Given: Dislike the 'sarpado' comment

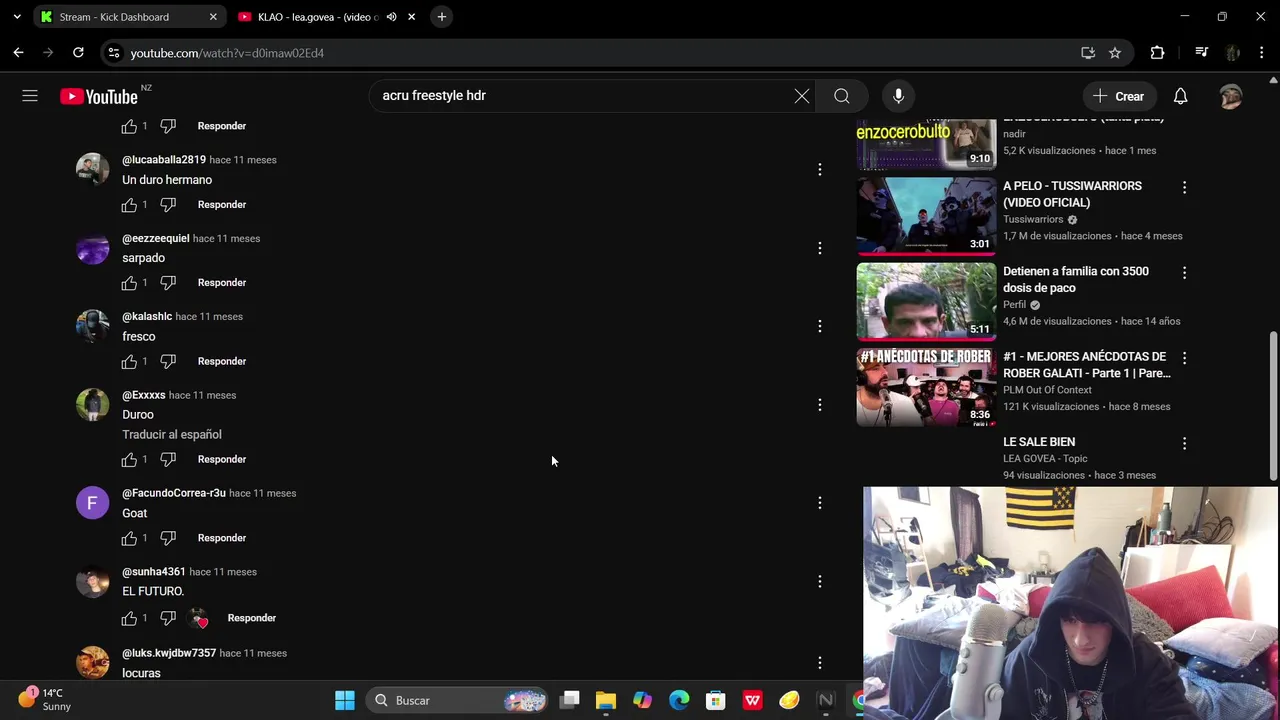Looking at the screenshot, I should pos(168,283).
